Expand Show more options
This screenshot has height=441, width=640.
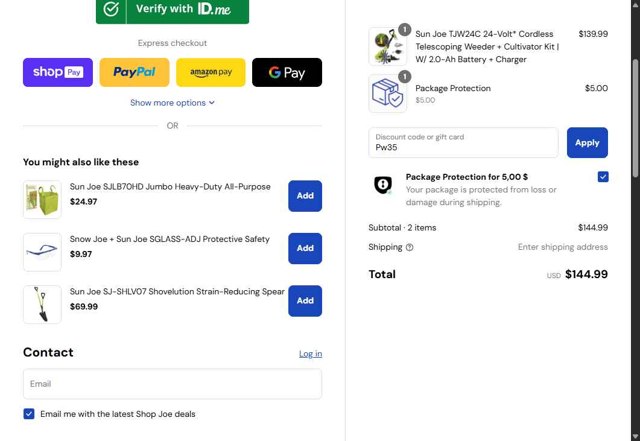[172, 103]
